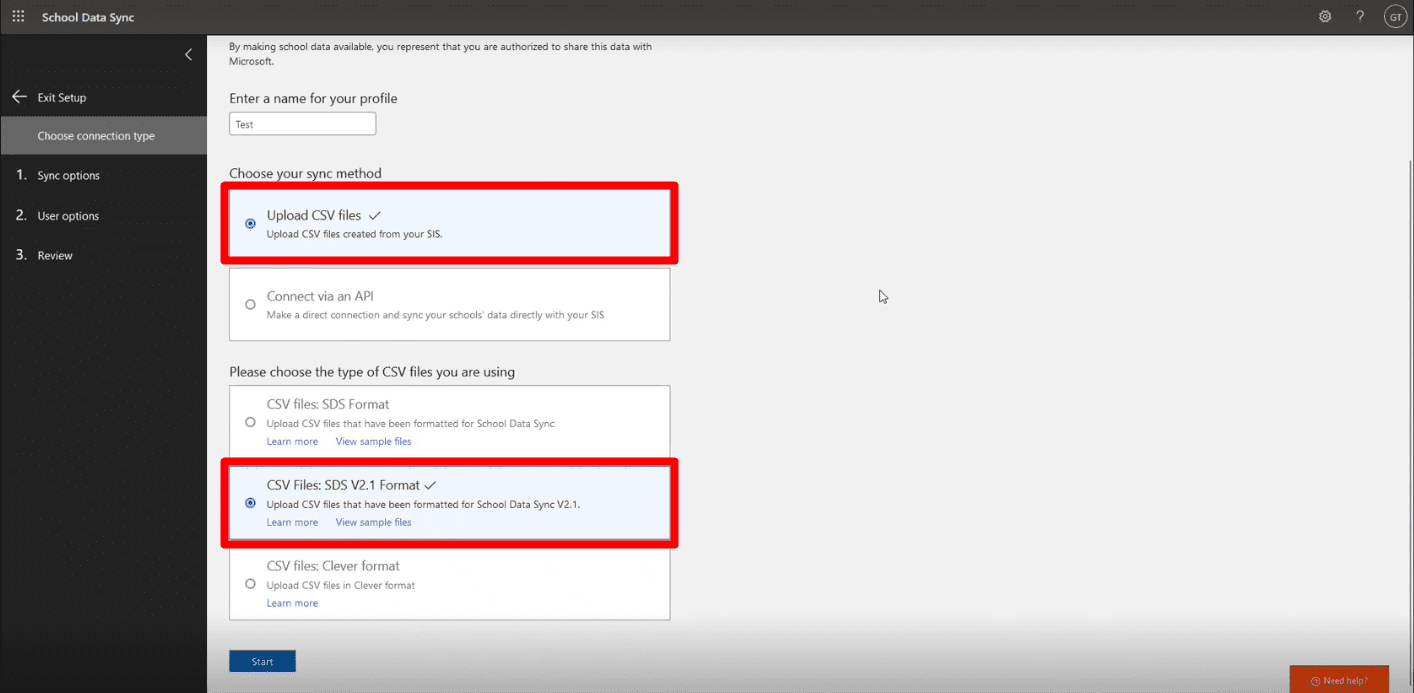Choose CSV files: Clever format radio button
Screen dimensions: 1414x693
coord(250,584)
